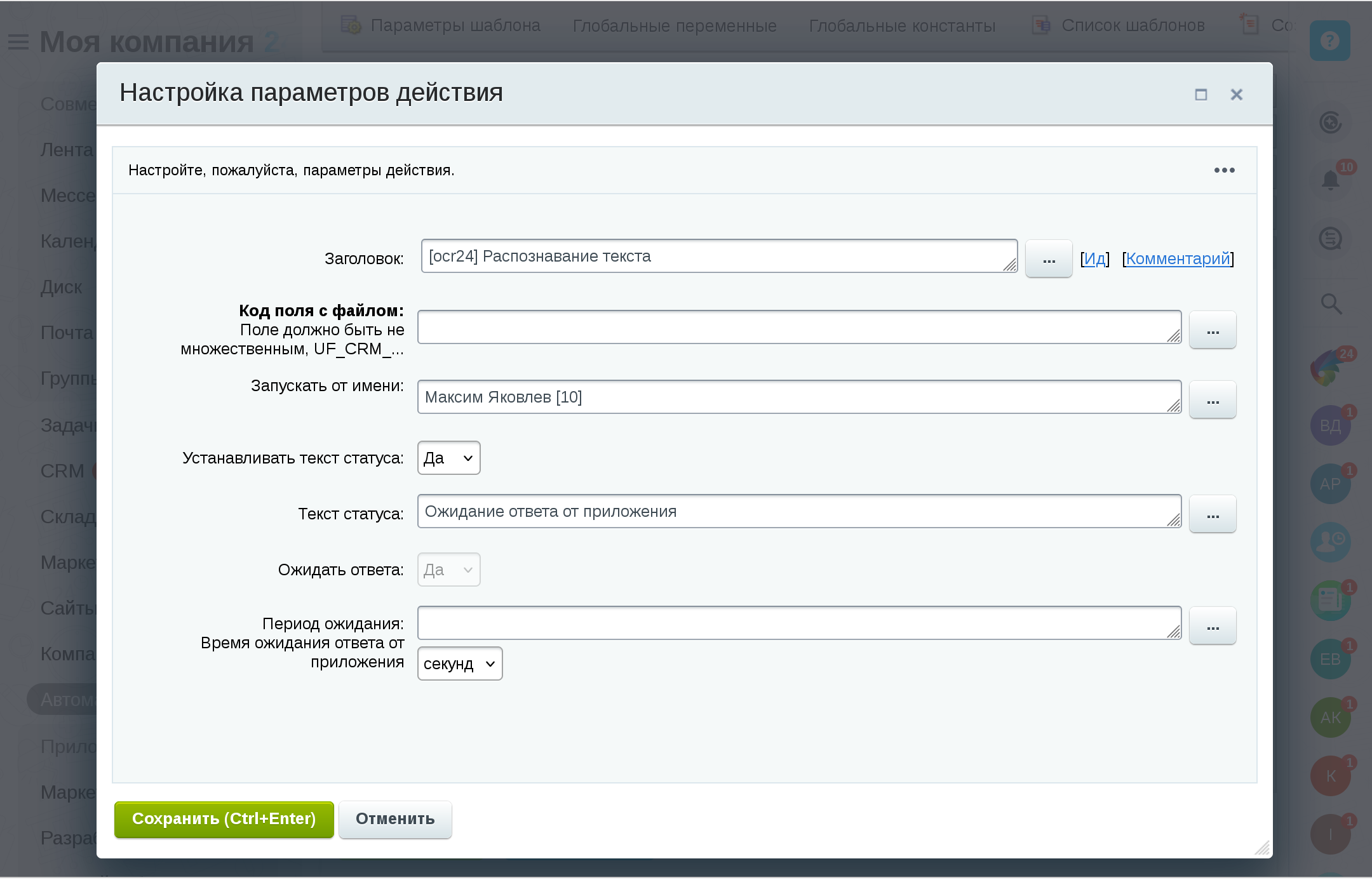
Task: Open the search magnifier in right sidebar
Action: (1331, 304)
